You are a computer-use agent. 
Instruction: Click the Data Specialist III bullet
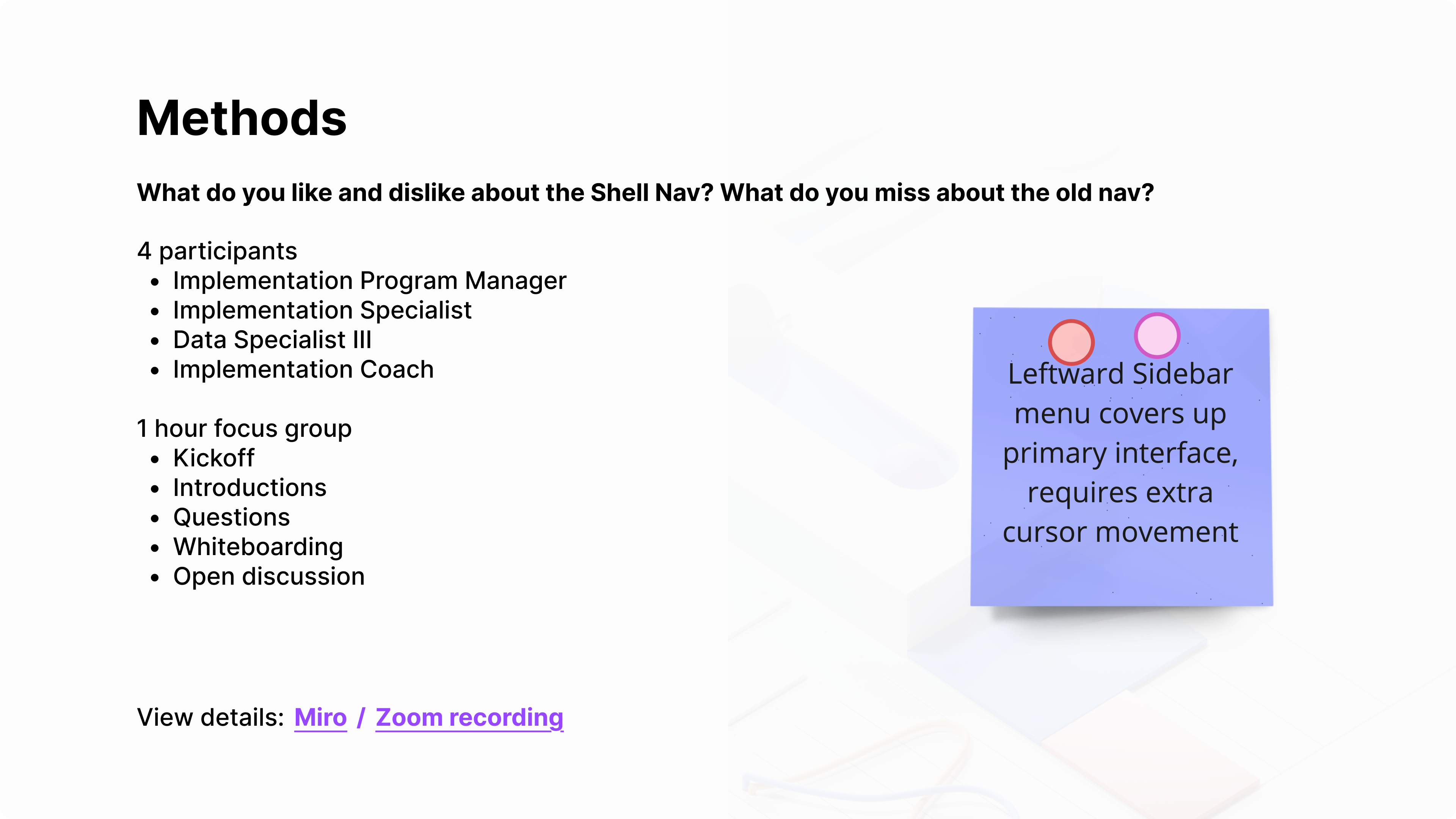[273, 340]
